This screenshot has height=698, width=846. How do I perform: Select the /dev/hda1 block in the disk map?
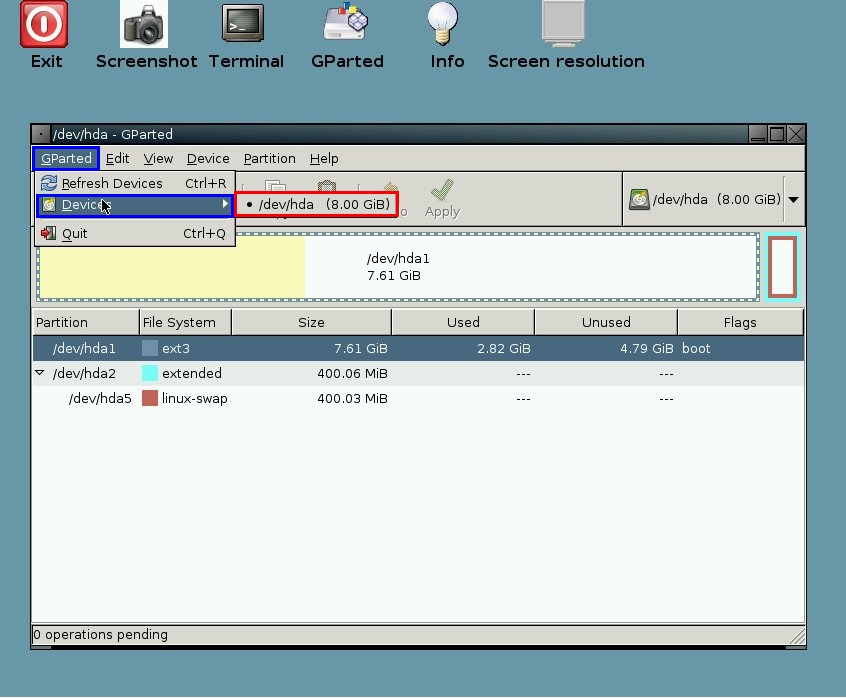pyautogui.click(x=398, y=267)
